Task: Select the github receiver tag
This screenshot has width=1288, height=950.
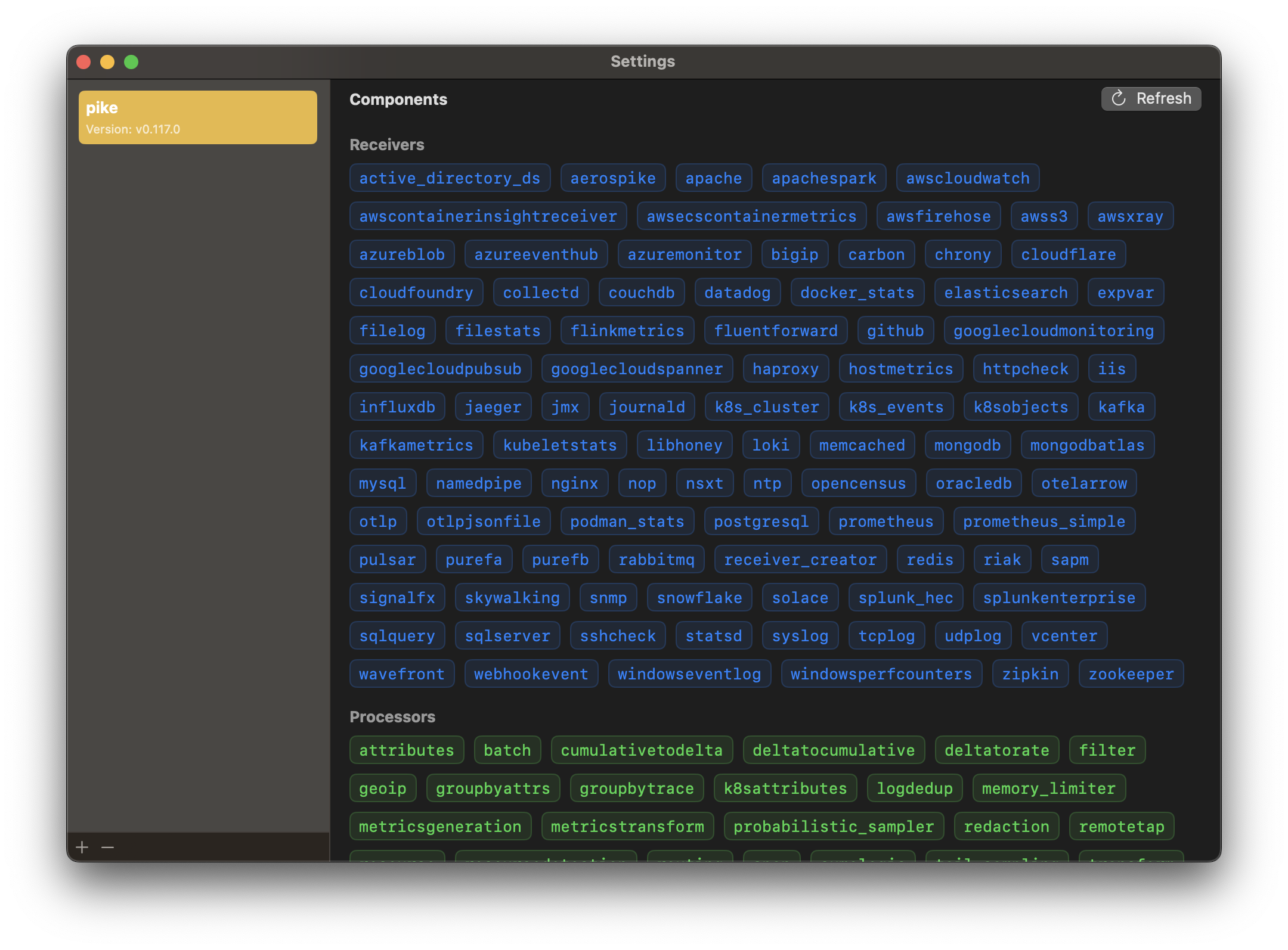Action: click(896, 331)
